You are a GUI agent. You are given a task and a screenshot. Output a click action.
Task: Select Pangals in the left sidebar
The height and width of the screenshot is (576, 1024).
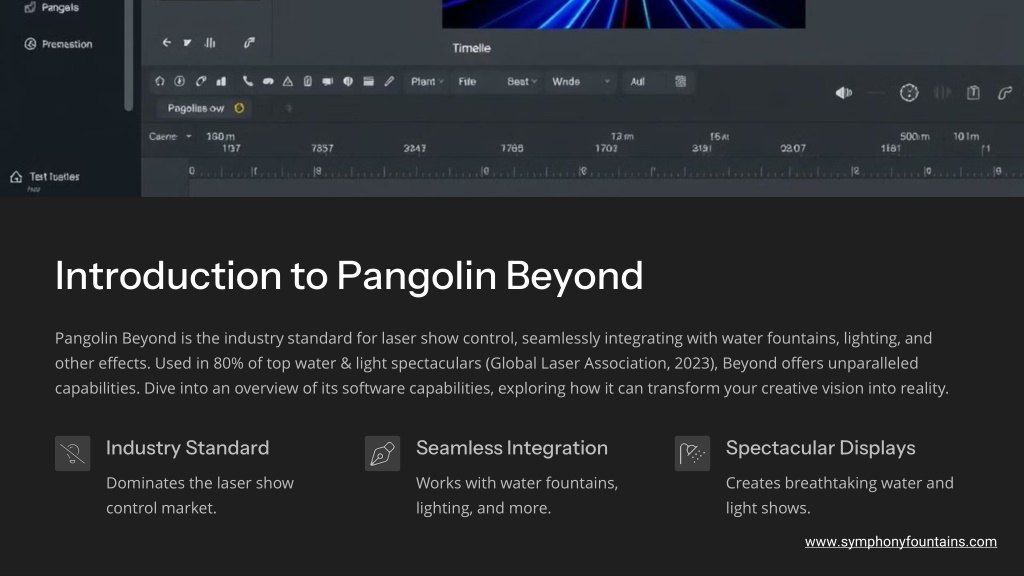point(51,8)
